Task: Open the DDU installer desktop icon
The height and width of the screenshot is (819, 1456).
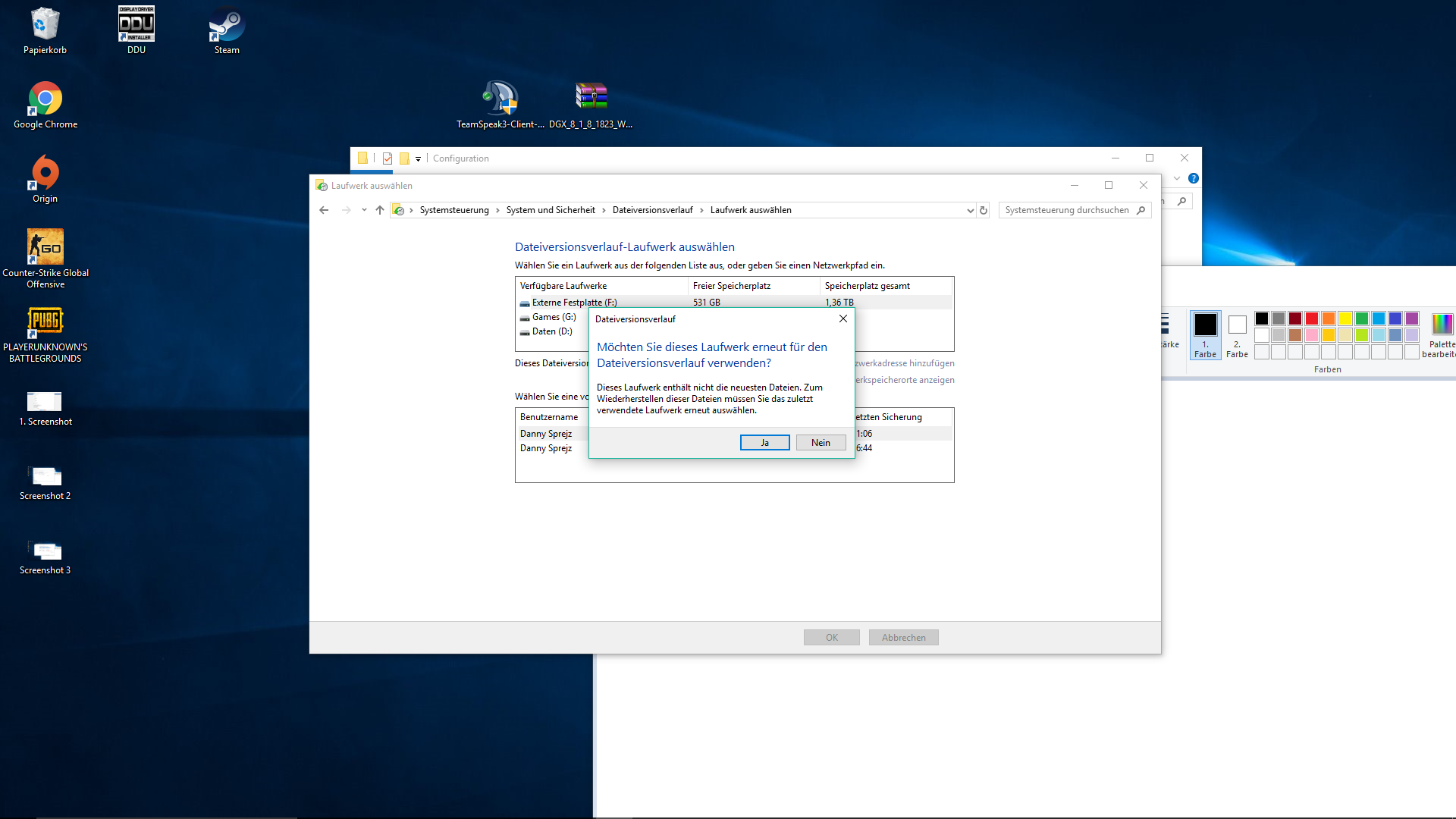Action: [136, 31]
